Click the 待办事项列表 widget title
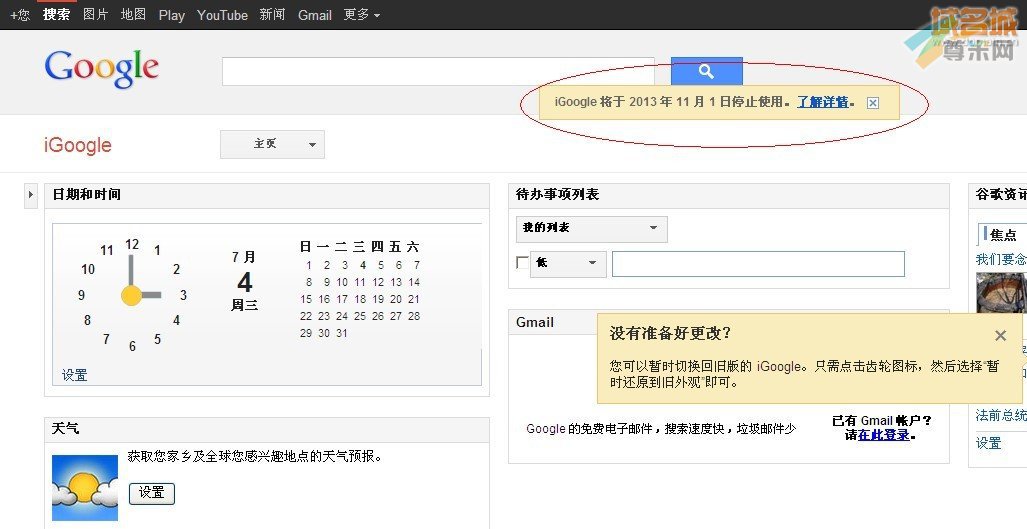Viewport: 1027px width, 529px height. pyautogui.click(x=557, y=194)
